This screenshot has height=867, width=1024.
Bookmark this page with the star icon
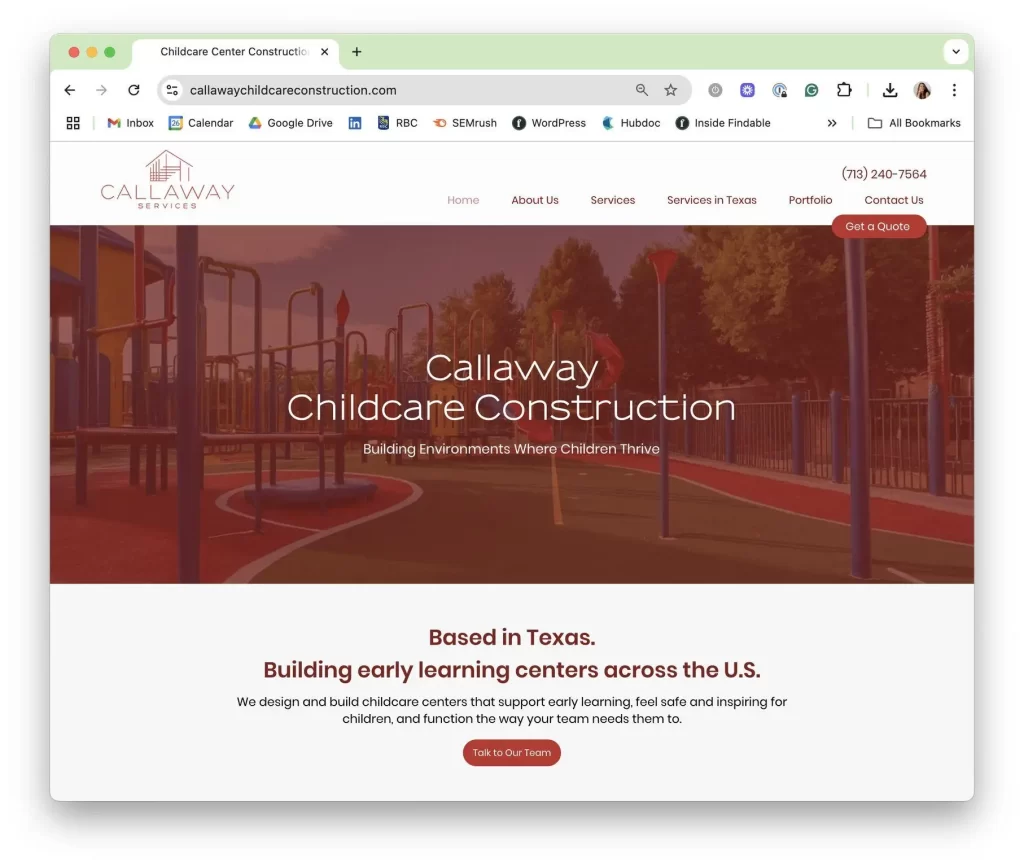tap(671, 90)
